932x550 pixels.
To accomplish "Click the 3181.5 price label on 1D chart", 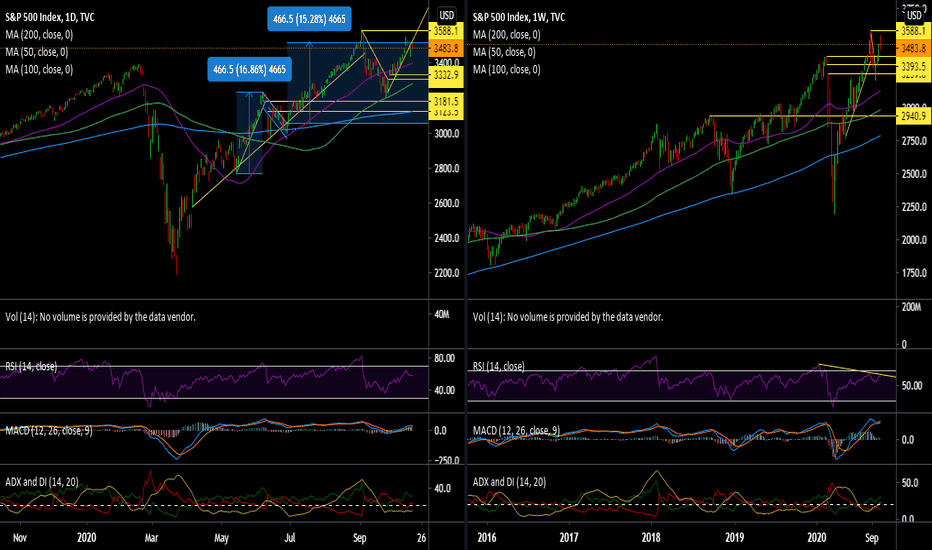I will (446, 101).
